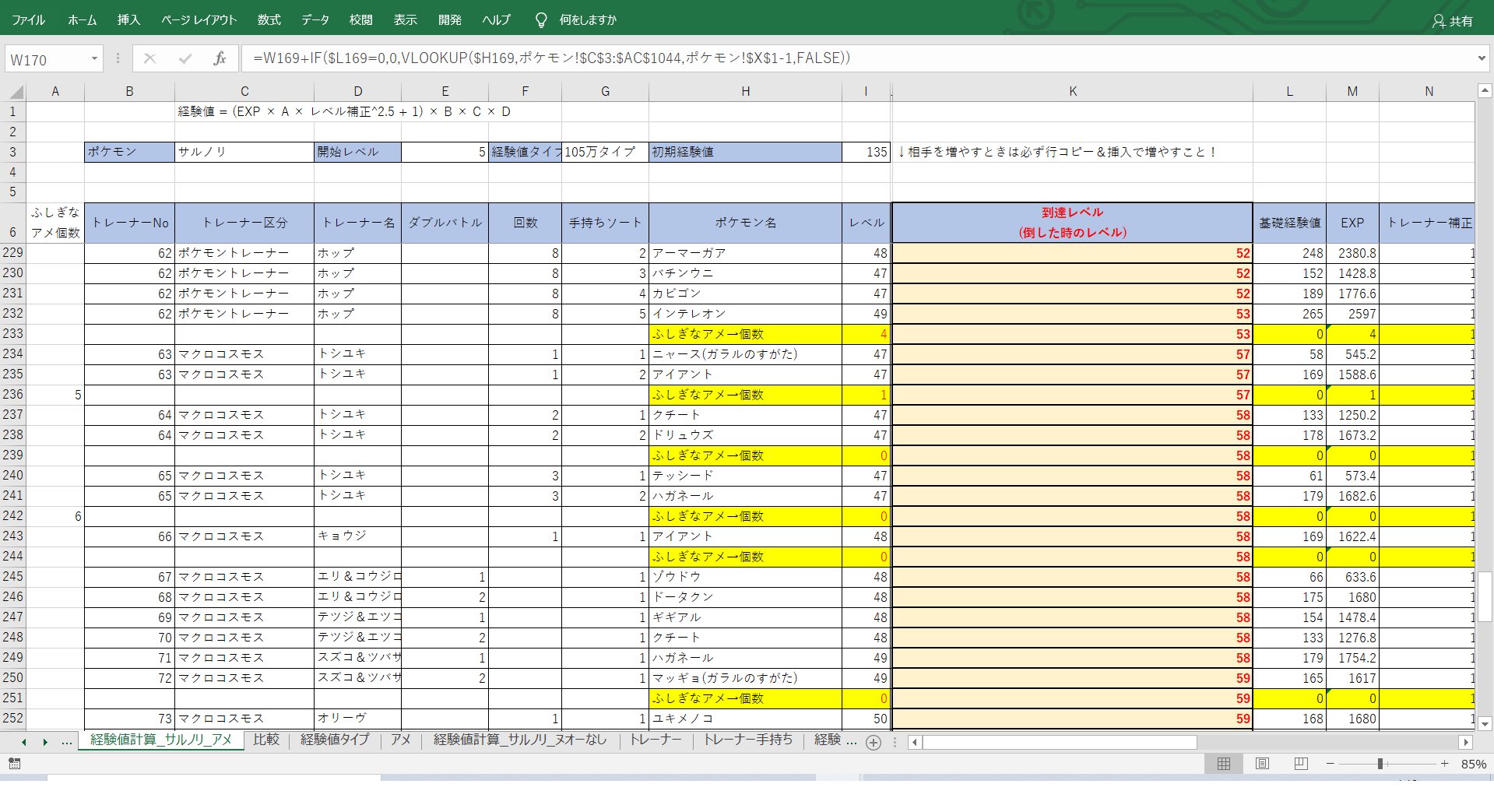Click the cancel formula X icon
Screen dimensions: 1494x812
(150, 58)
